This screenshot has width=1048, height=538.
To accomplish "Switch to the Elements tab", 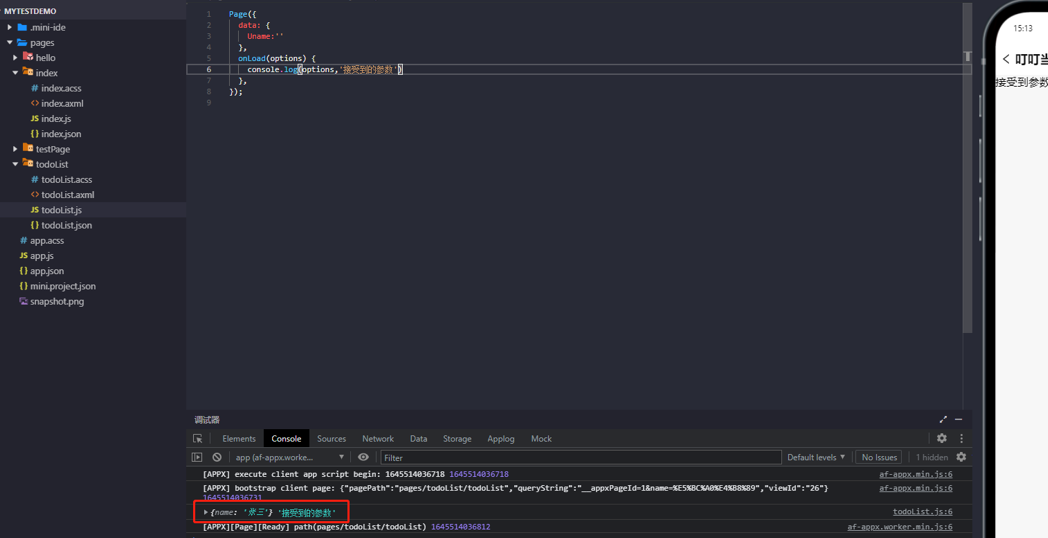I will pyautogui.click(x=239, y=438).
